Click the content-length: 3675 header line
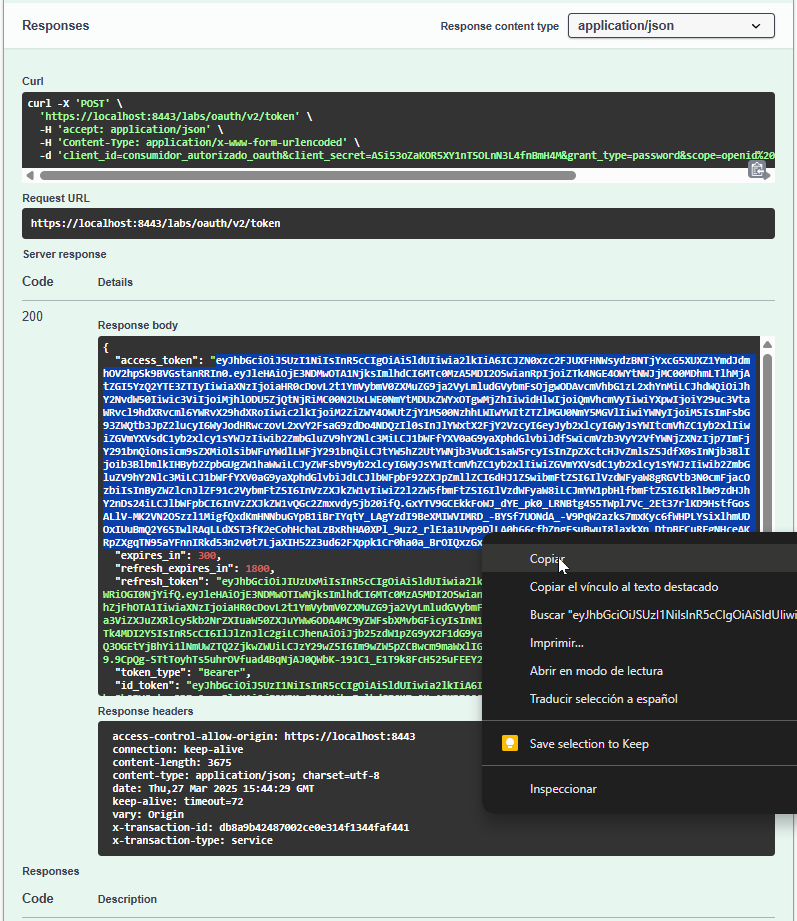The height and width of the screenshot is (921, 797). (x=171, y=762)
